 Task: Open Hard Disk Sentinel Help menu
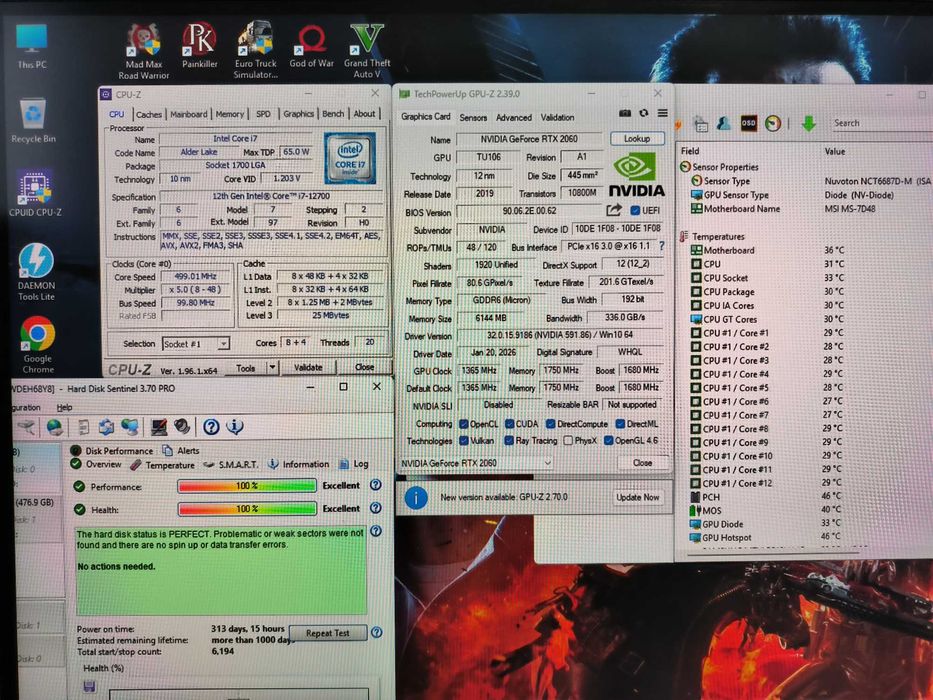click(64, 408)
